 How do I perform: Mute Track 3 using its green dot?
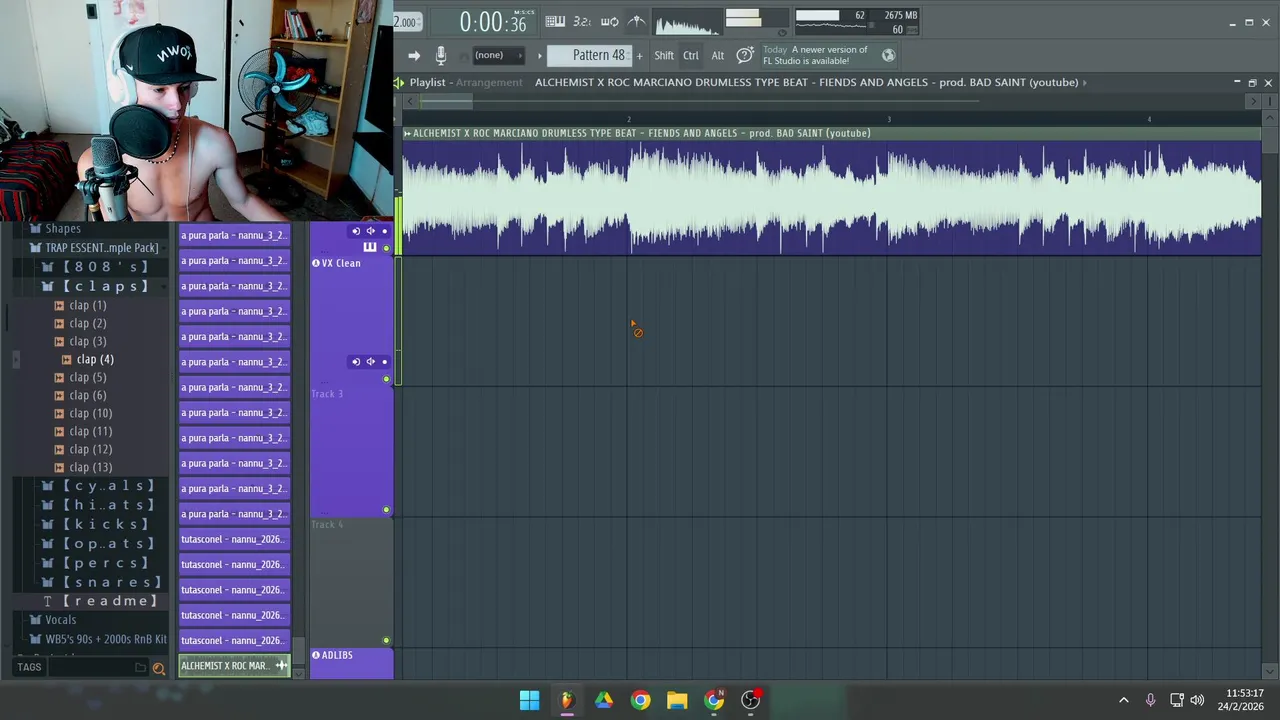[386, 510]
